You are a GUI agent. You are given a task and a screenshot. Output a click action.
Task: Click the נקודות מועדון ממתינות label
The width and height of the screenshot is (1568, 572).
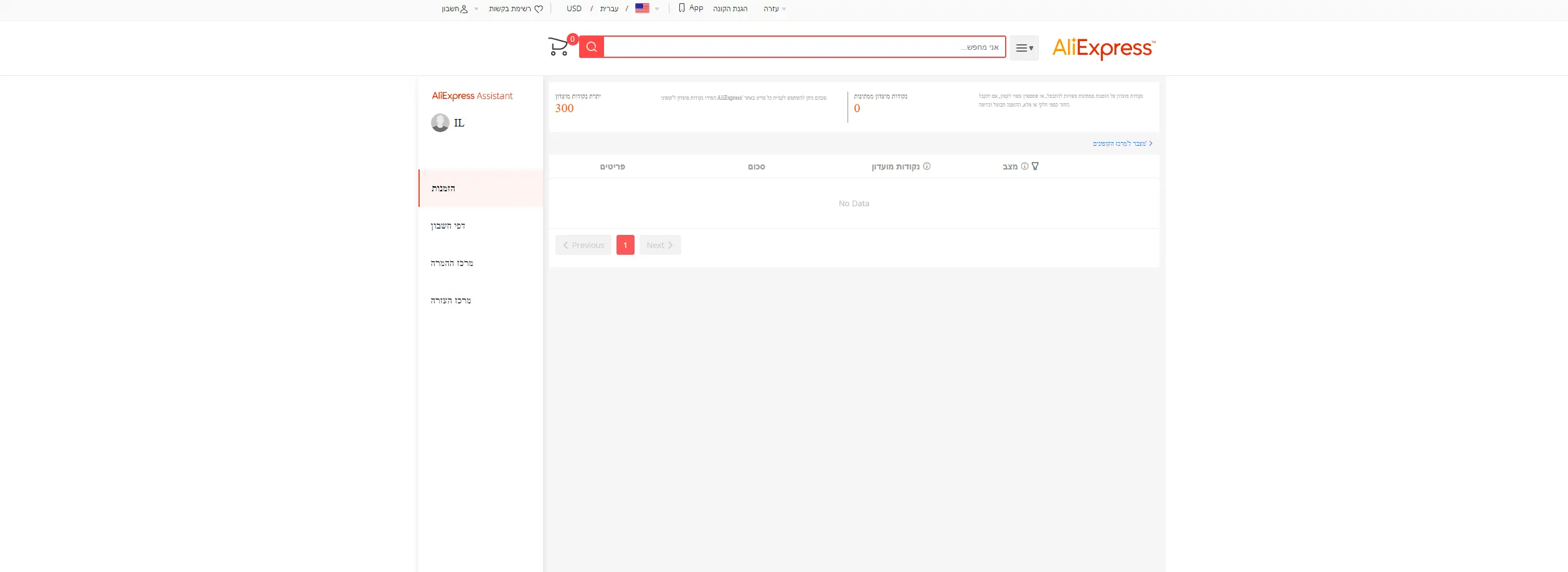881,97
